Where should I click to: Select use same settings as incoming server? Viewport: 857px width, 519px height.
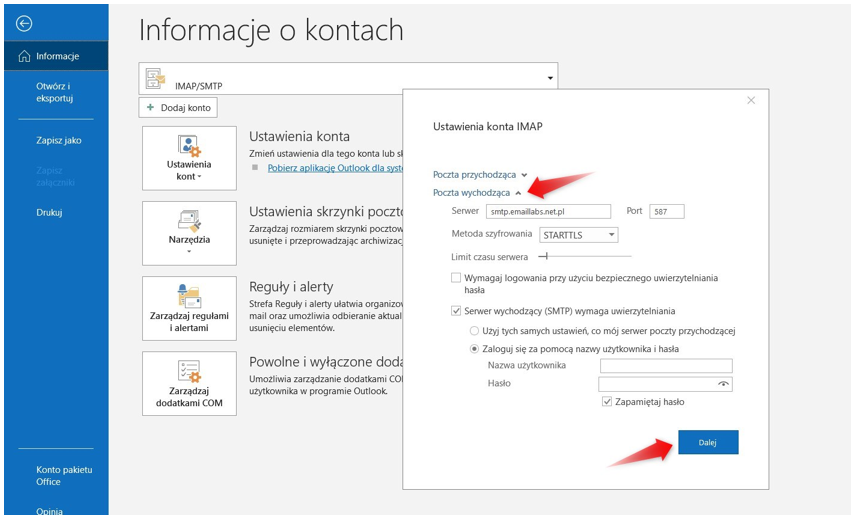[x=474, y=331]
